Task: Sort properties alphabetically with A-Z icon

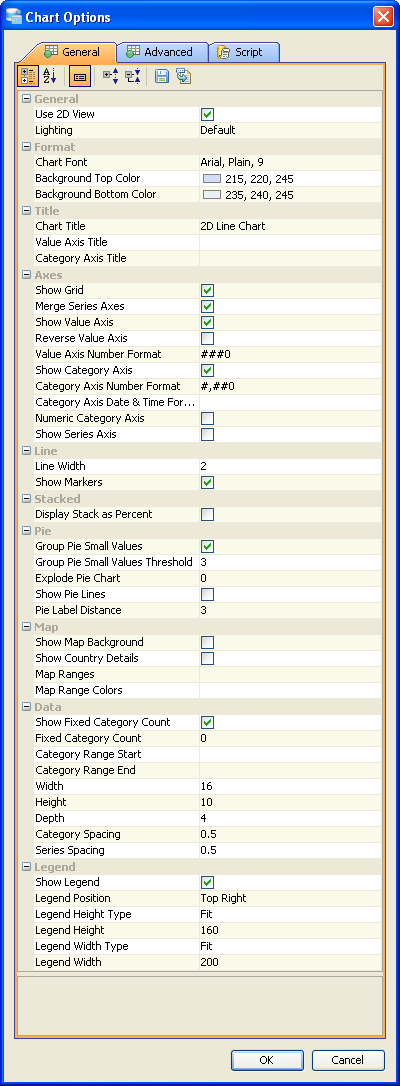Action: (50, 76)
